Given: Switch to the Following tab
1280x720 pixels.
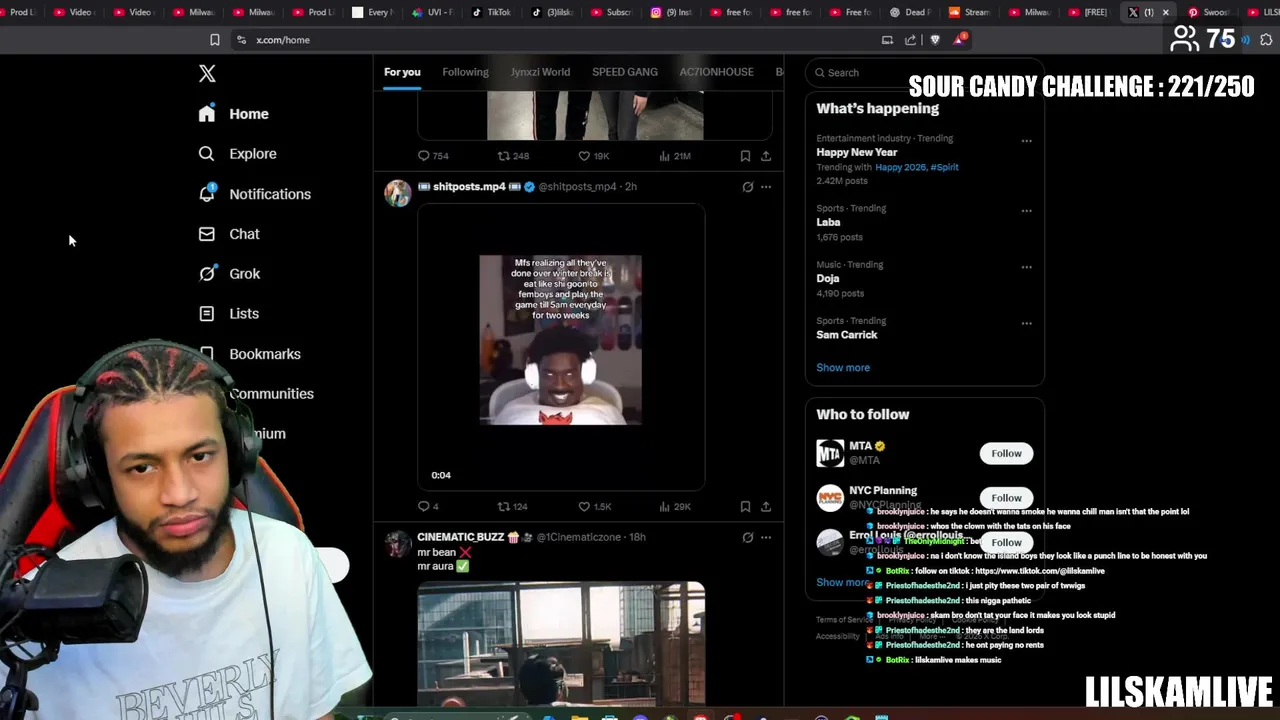Looking at the screenshot, I should pyautogui.click(x=465, y=72).
